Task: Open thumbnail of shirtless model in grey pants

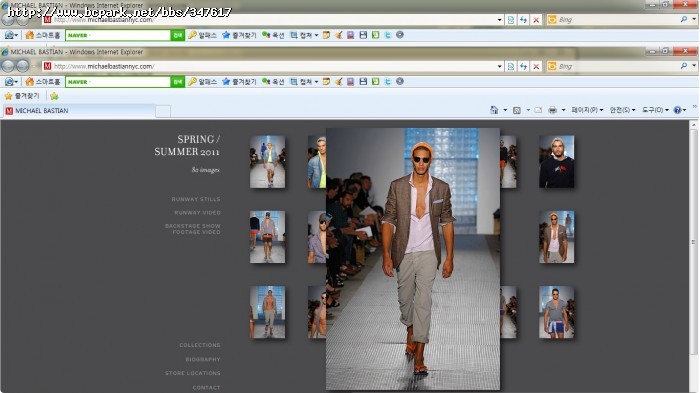Action: 267,312
